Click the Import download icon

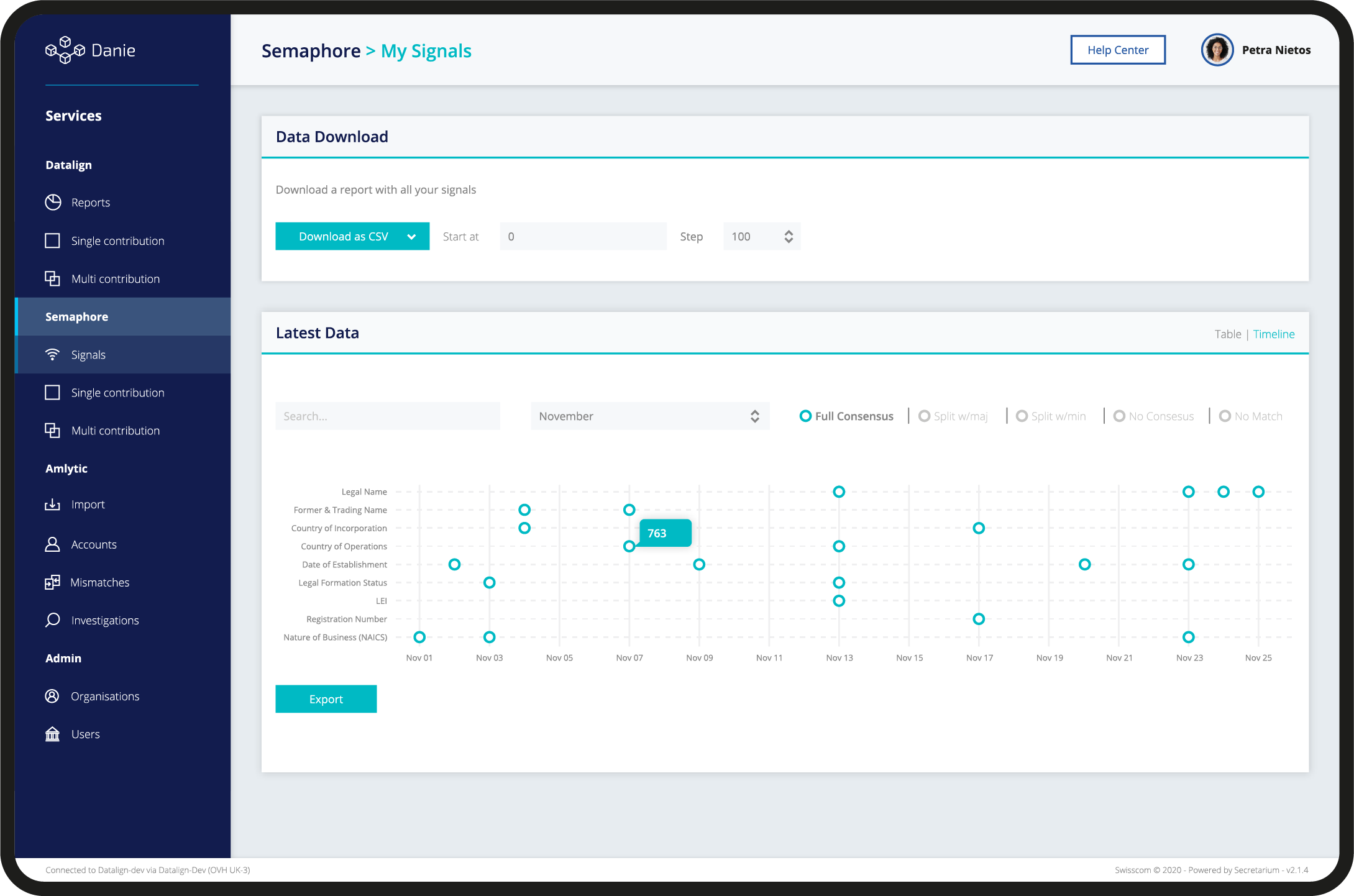coord(53,505)
